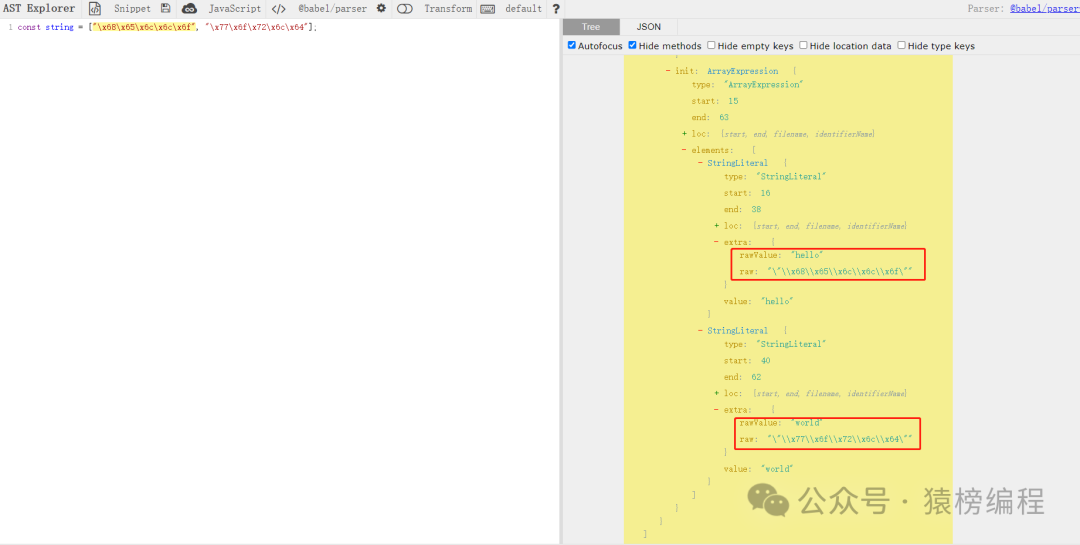Click line number 1 in editor gutter
The height and width of the screenshot is (545, 1080).
click(10, 28)
